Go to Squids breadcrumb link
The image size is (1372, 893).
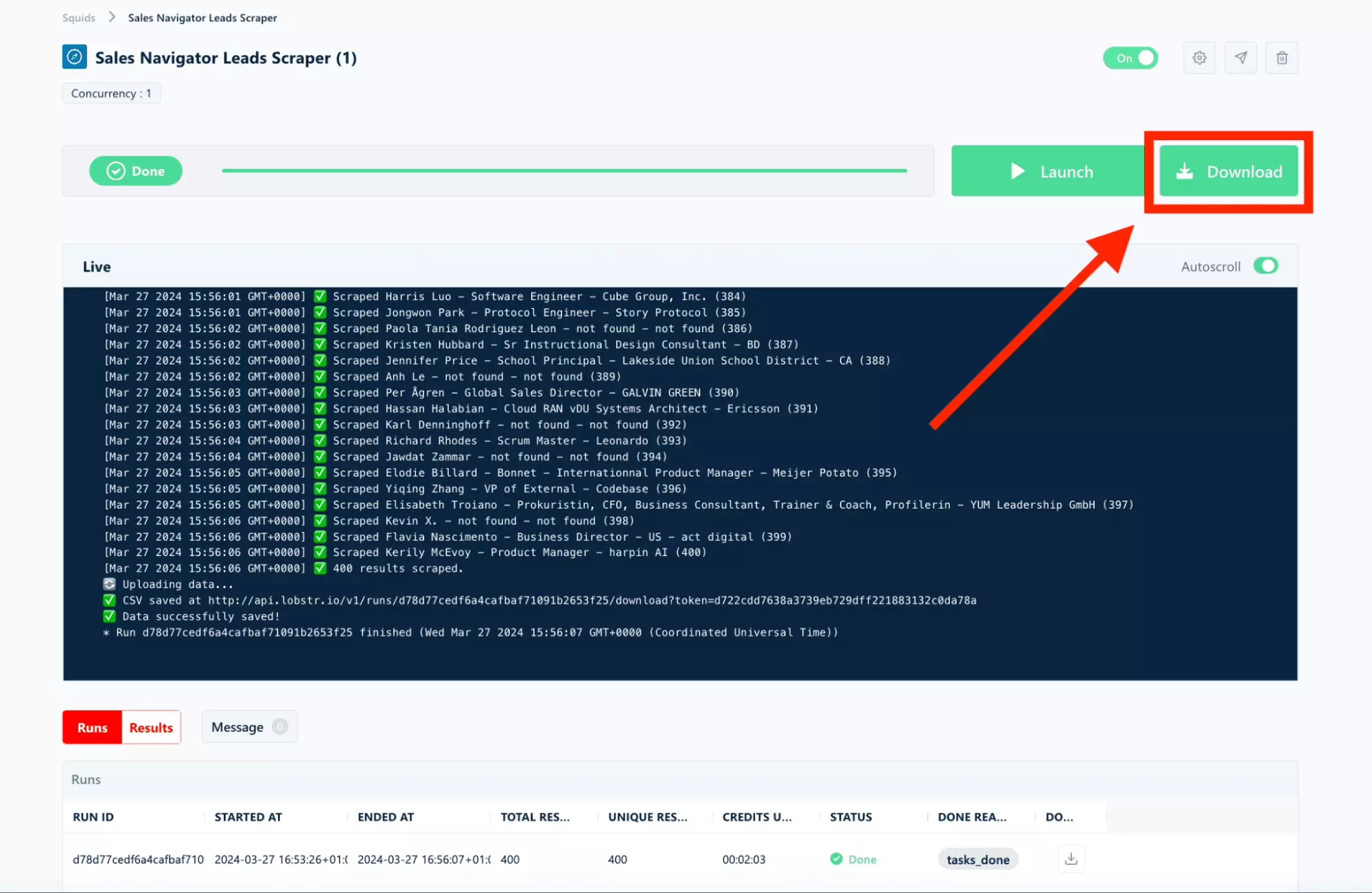(78, 18)
